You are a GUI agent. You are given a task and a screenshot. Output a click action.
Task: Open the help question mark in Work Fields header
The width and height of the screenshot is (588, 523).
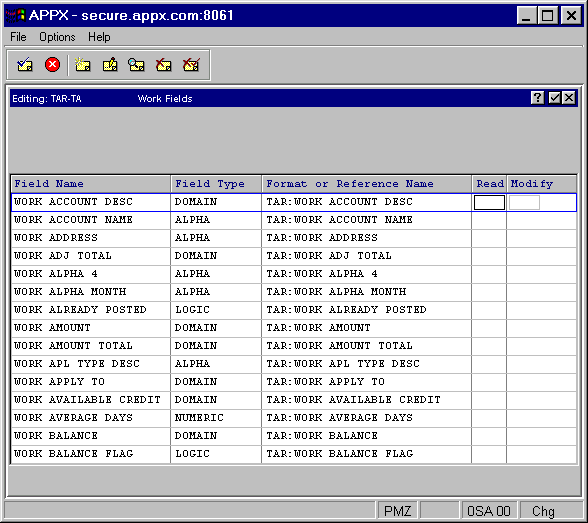[537, 98]
